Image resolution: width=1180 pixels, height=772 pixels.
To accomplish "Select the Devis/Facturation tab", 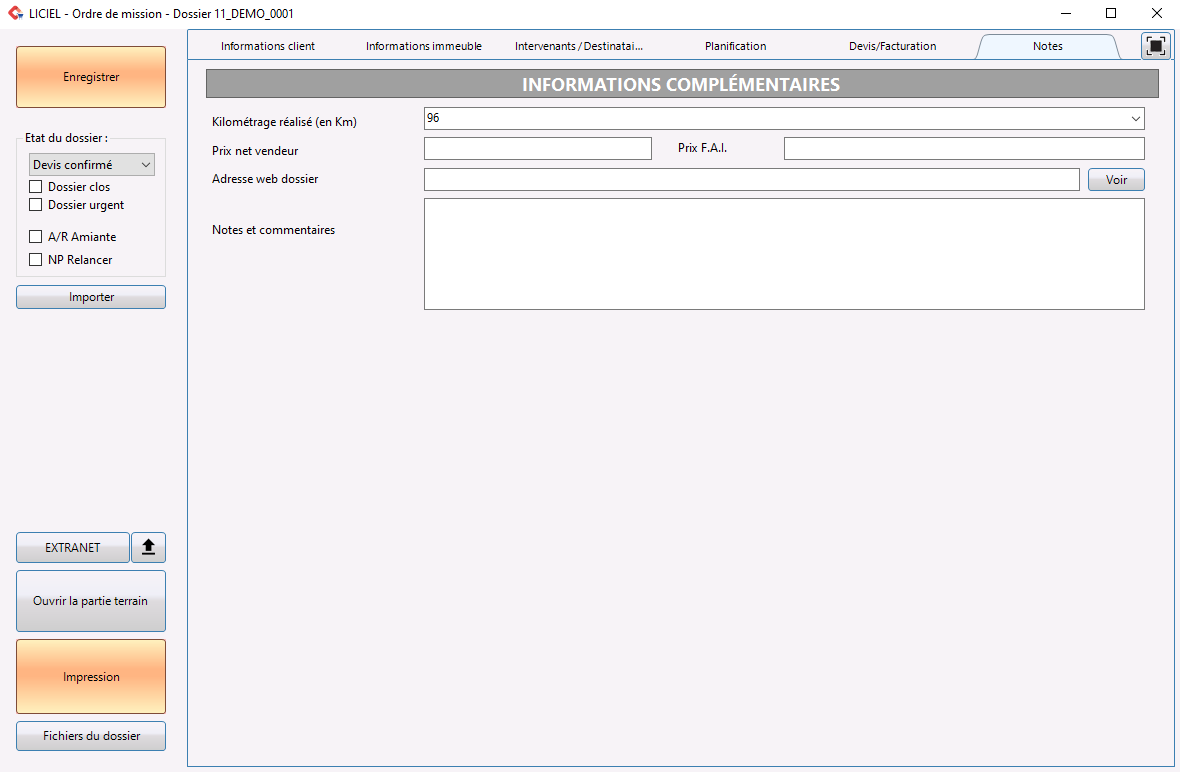I will pyautogui.click(x=892, y=46).
